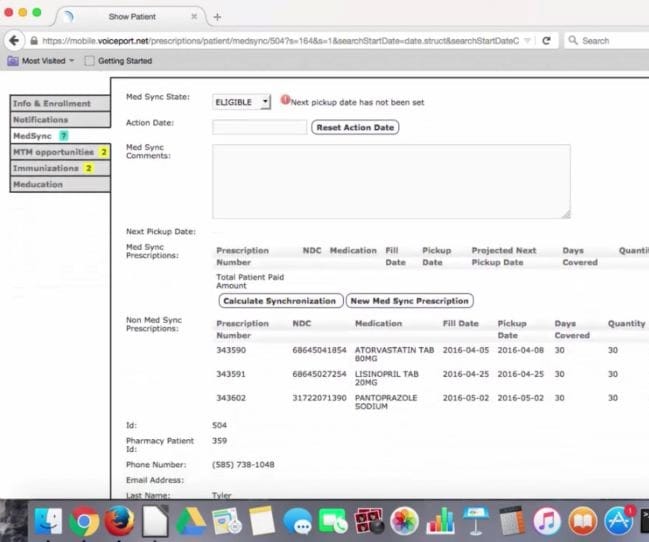Screen dimensions: 649x542
Task: Open the App Store from the dock
Action: pyautogui.click(x=618, y=521)
